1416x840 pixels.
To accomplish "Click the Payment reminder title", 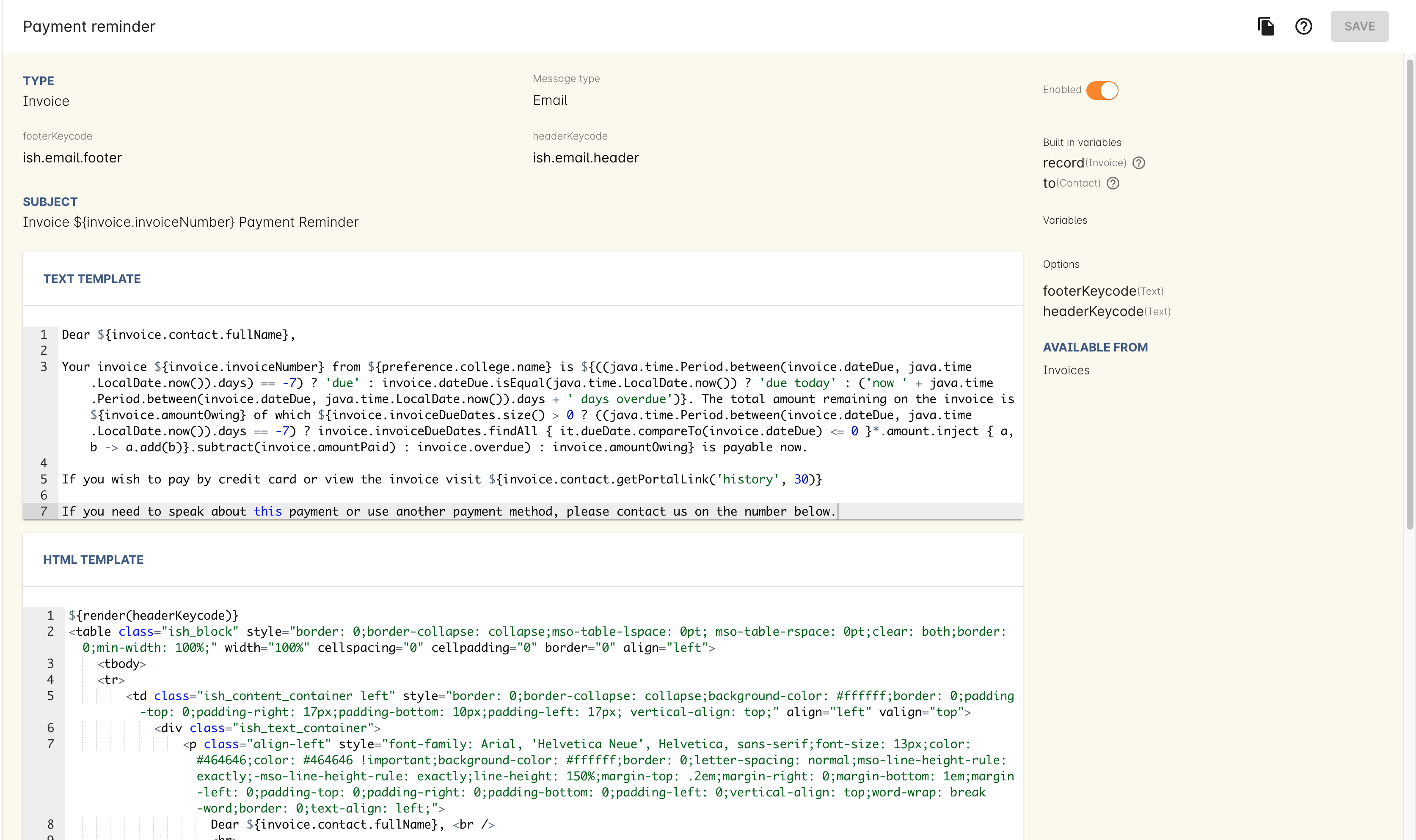I will click(x=89, y=26).
